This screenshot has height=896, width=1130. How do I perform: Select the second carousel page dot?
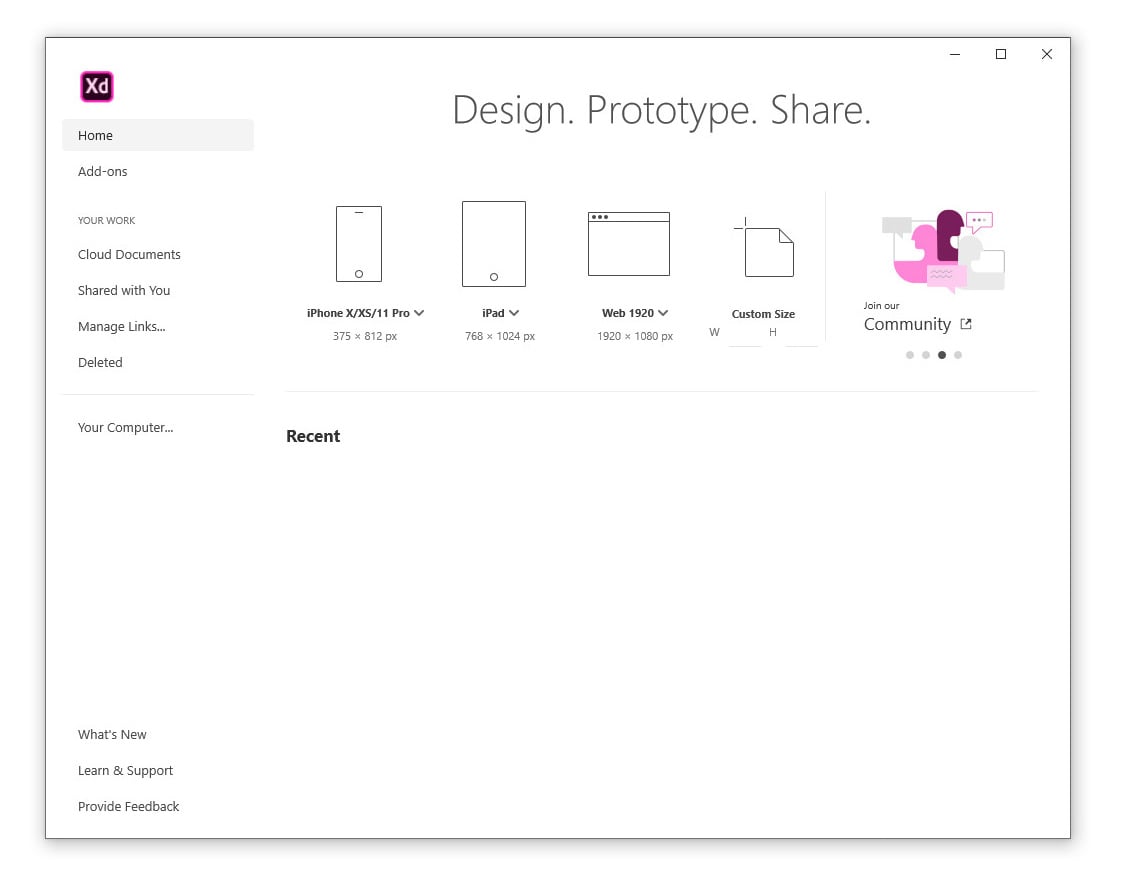[x=925, y=355]
